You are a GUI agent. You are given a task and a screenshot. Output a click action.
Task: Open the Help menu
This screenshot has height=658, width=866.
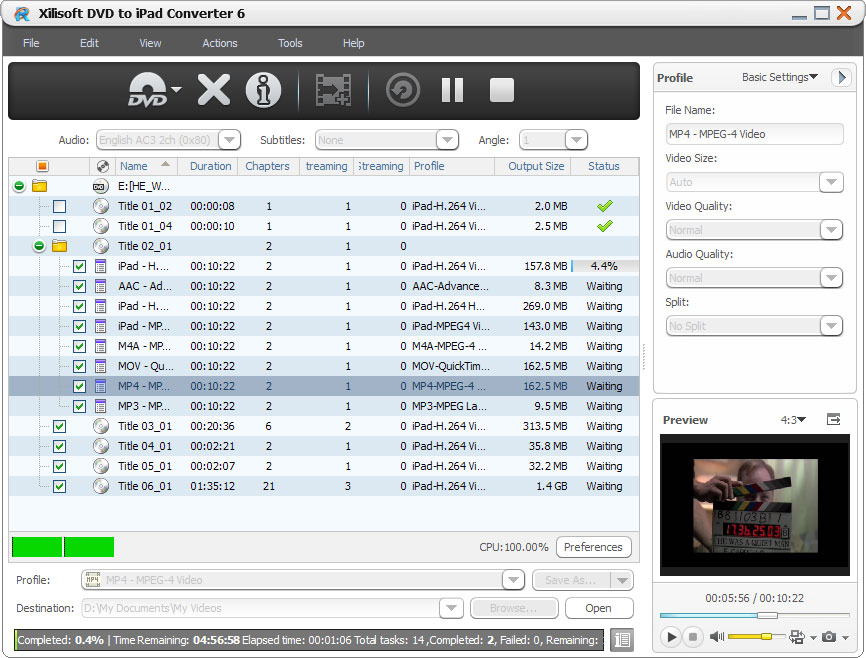point(353,43)
